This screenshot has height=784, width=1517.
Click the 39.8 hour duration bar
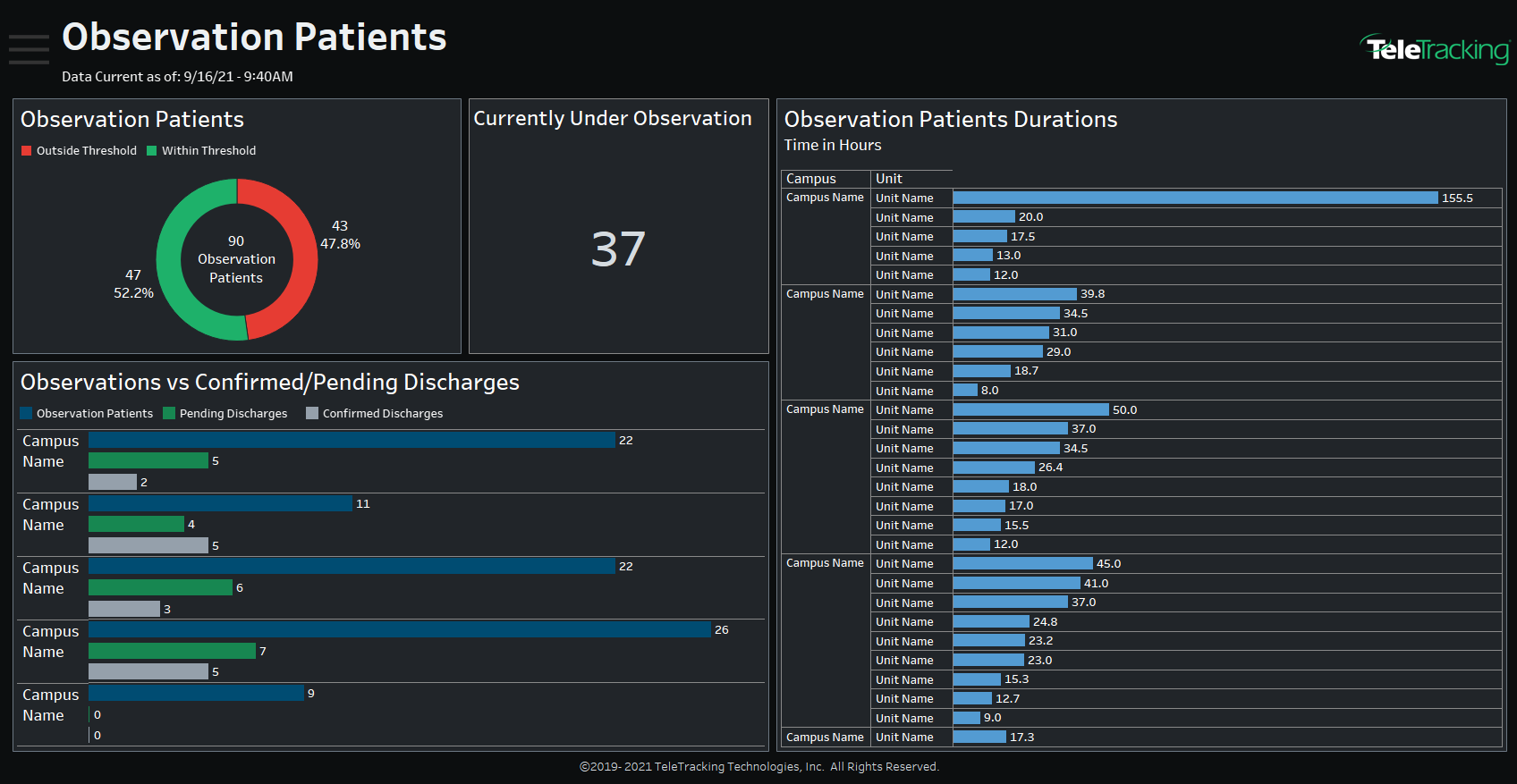(1015, 294)
